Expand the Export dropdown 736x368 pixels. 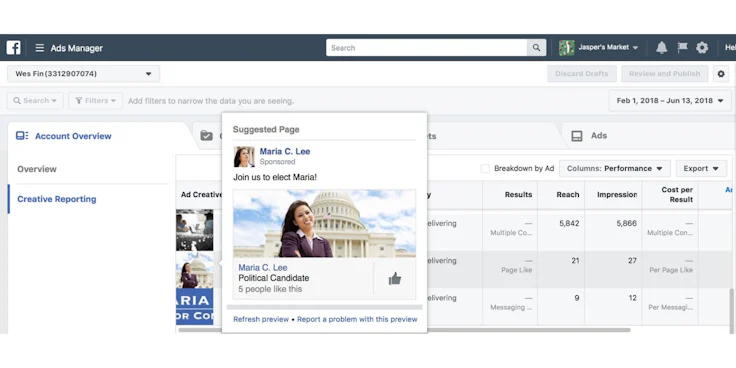(701, 169)
